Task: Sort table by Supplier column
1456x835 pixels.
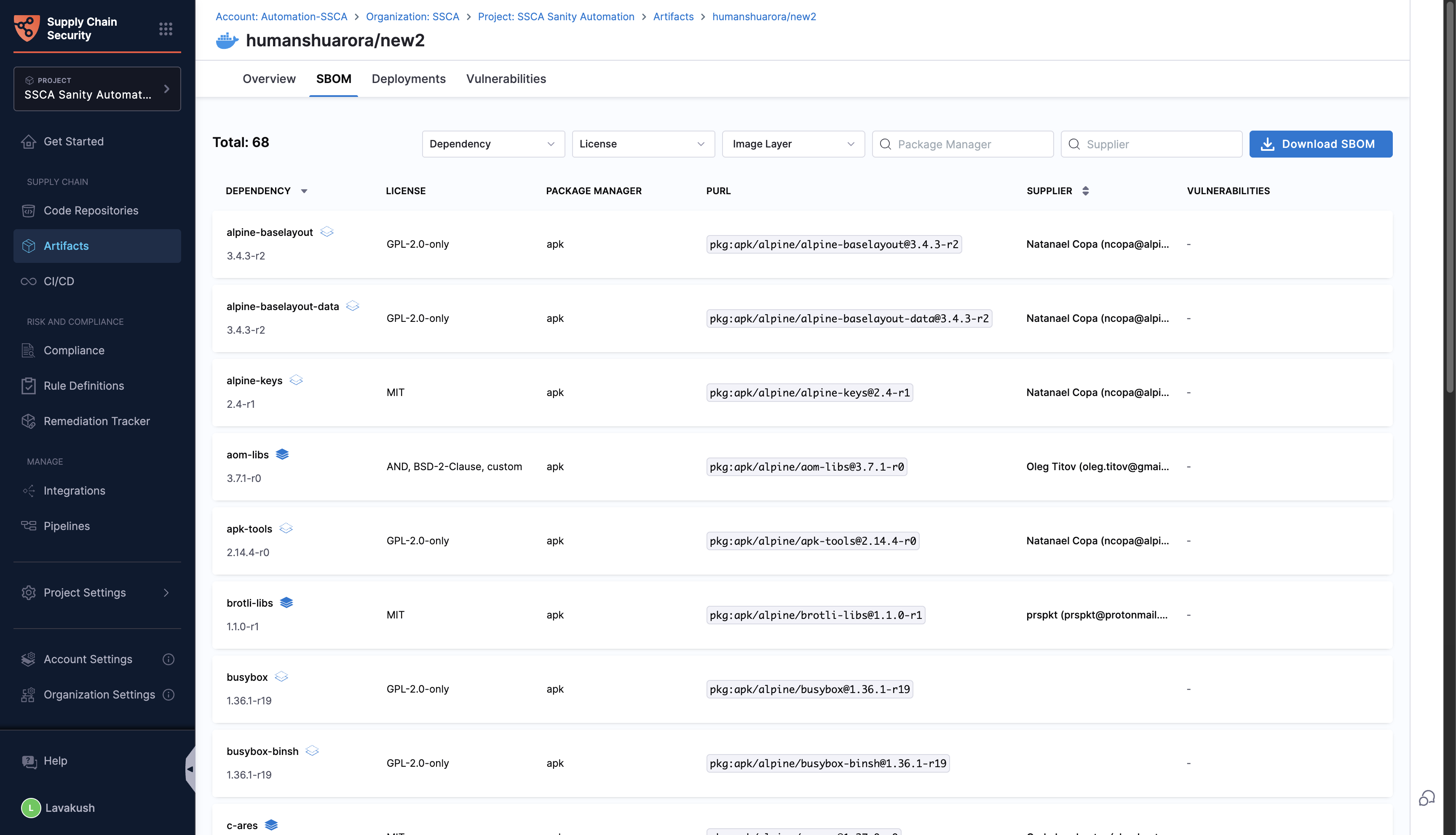Action: [1085, 191]
